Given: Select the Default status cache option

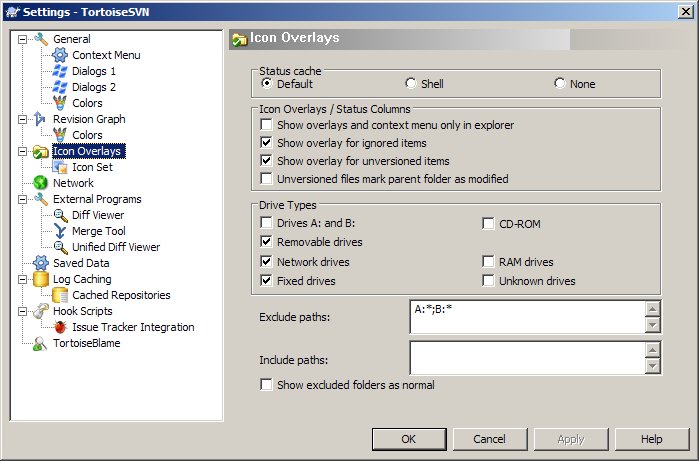Looking at the screenshot, I should (267, 83).
